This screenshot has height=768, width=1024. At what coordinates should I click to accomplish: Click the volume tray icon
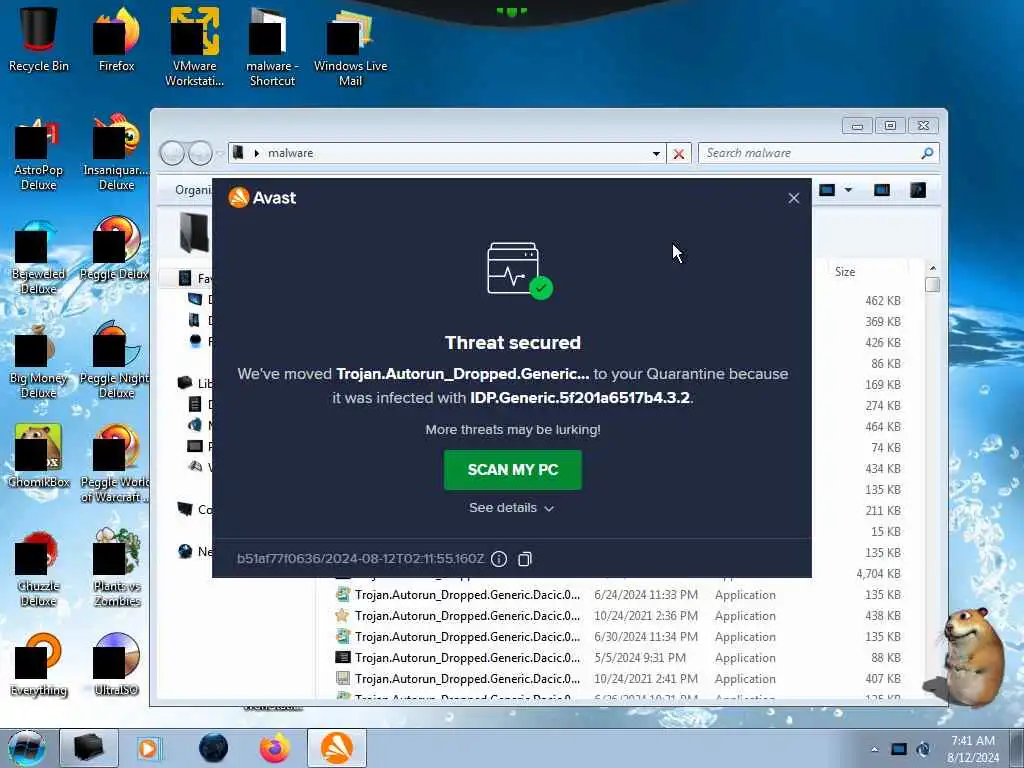[x=923, y=750]
